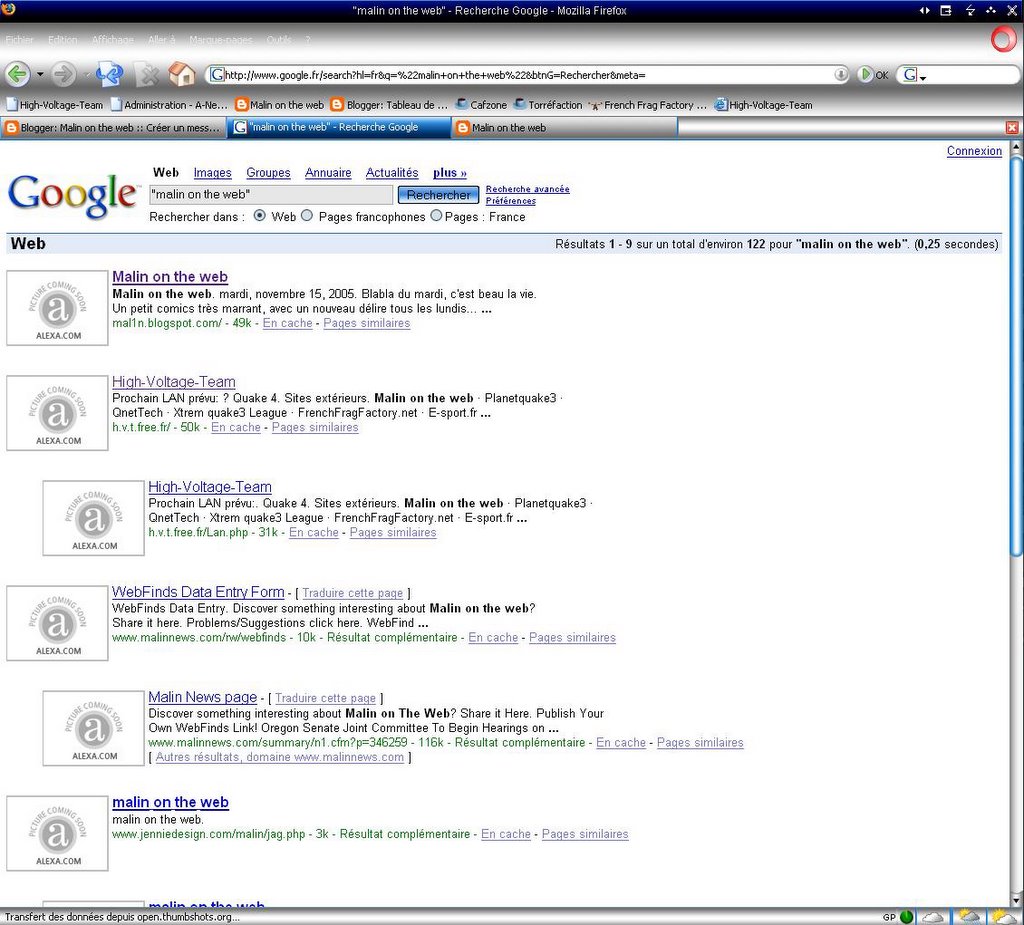This screenshot has height=925, width=1024.
Task: Click the scrollbar down arrow
Action: click(x=1016, y=900)
